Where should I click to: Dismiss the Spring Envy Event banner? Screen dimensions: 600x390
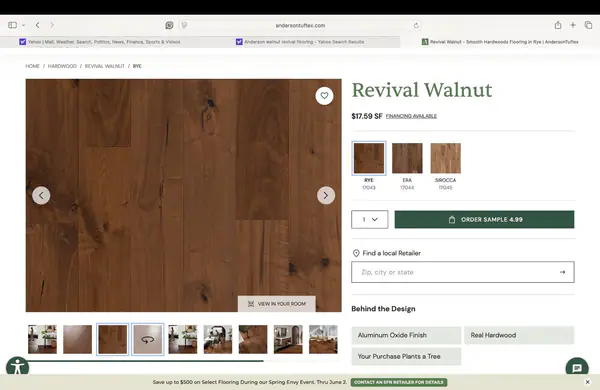click(587, 382)
